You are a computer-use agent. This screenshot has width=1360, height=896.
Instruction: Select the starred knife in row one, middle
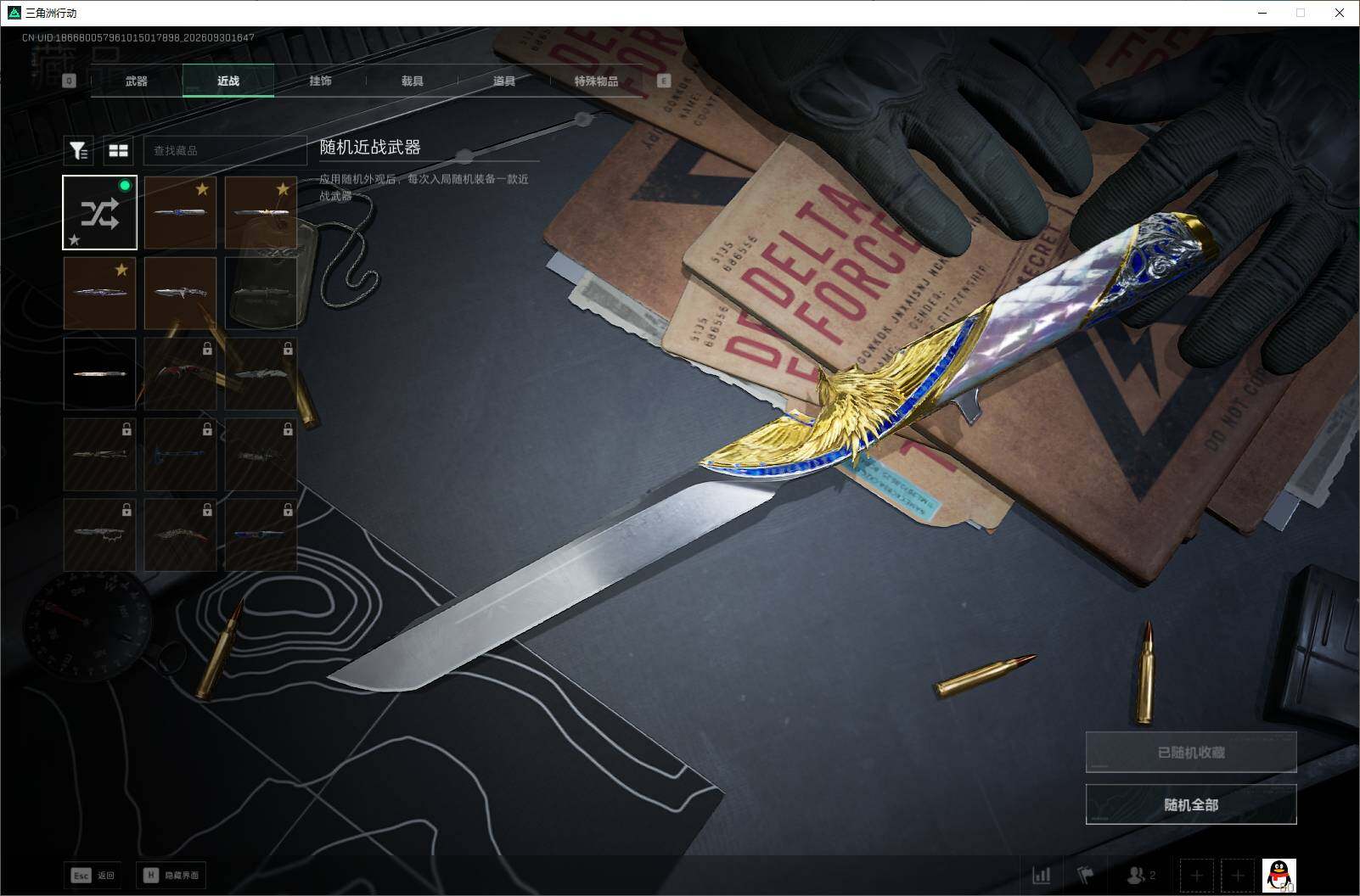[180, 212]
